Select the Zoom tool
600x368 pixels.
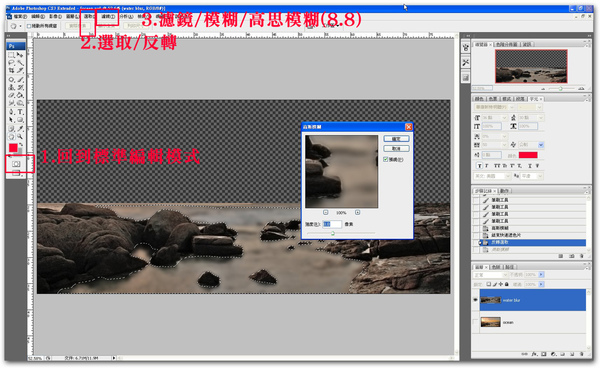[20, 137]
